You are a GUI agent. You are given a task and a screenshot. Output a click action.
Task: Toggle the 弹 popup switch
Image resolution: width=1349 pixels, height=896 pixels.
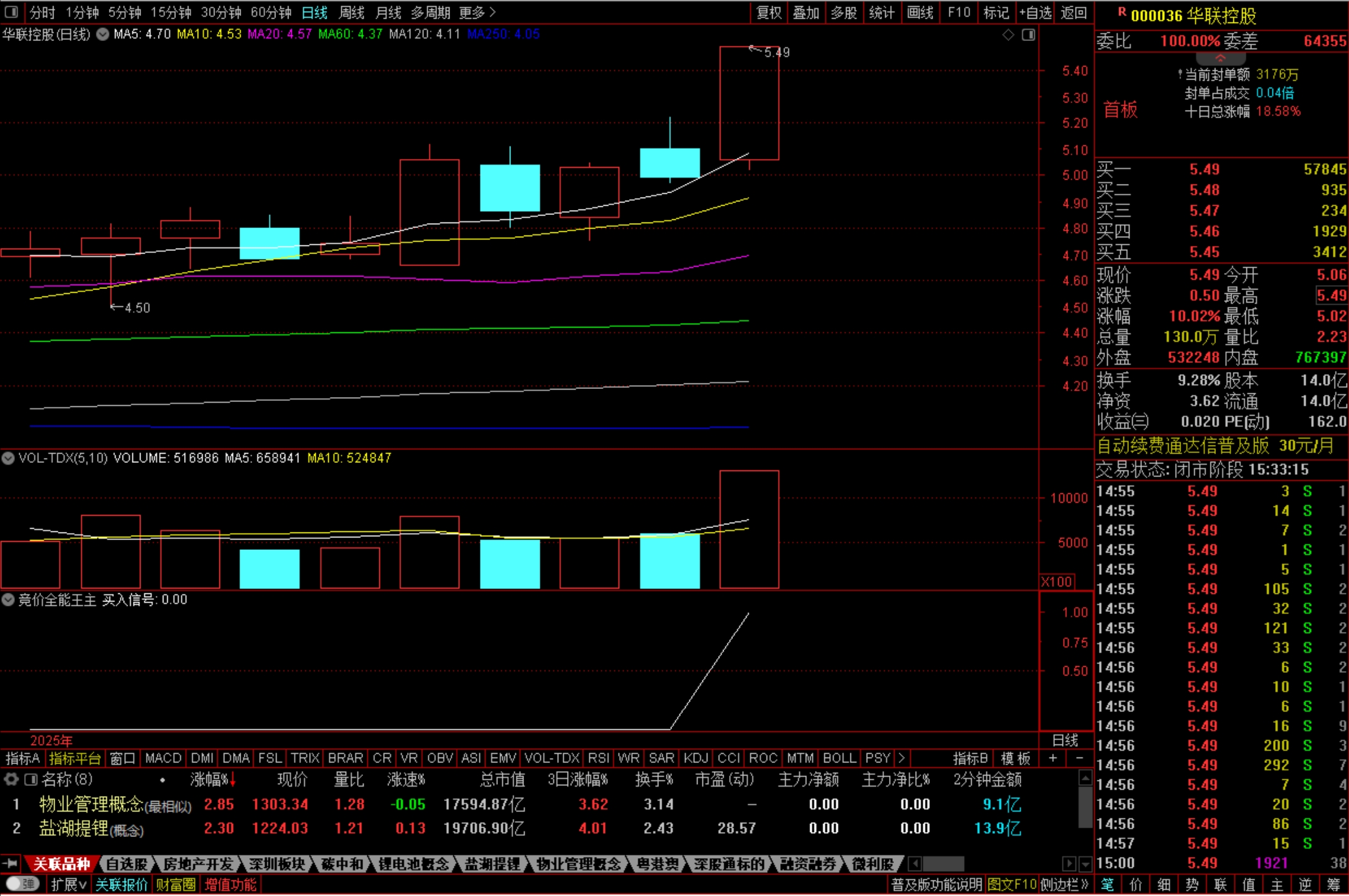pyautogui.click(x=23, y=884)
